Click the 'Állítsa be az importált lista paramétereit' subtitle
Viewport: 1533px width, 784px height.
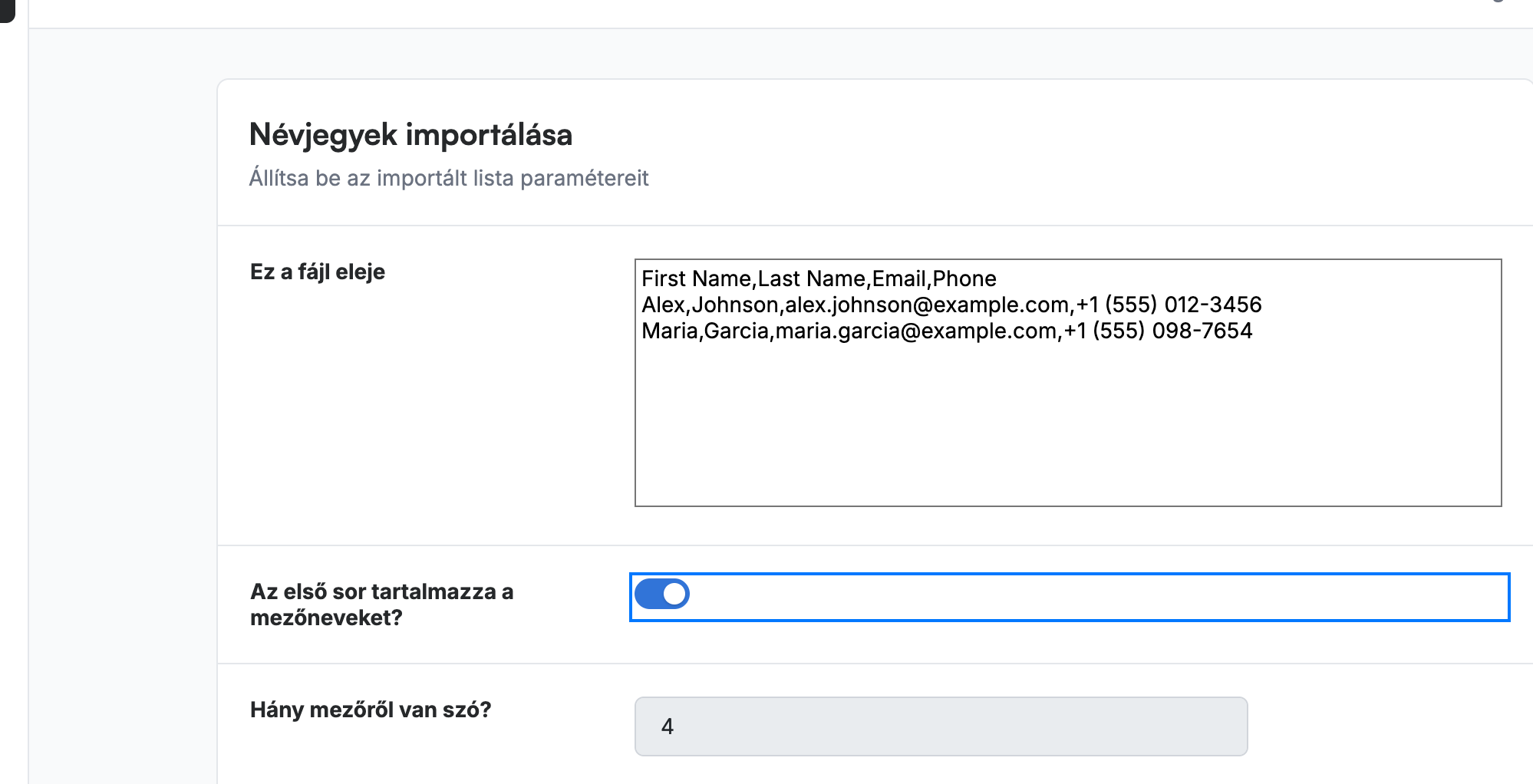pyautogui.click(x=449, y=178)
